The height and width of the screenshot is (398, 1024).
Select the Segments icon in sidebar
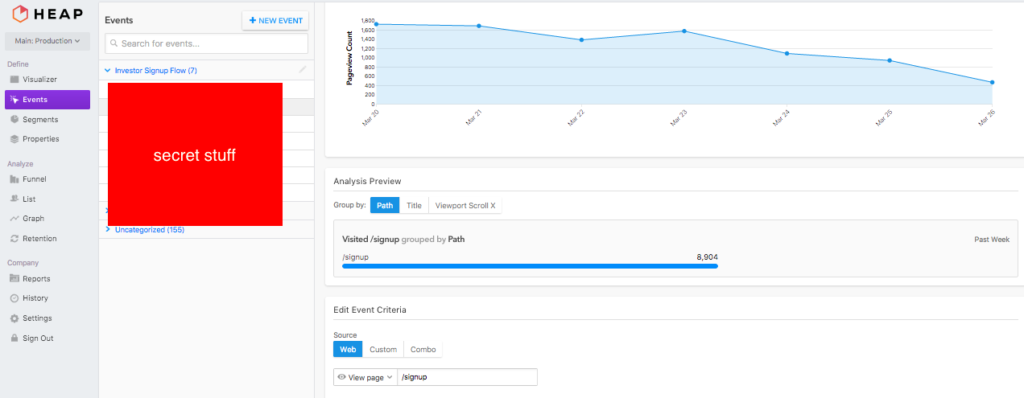coord(14,120)
